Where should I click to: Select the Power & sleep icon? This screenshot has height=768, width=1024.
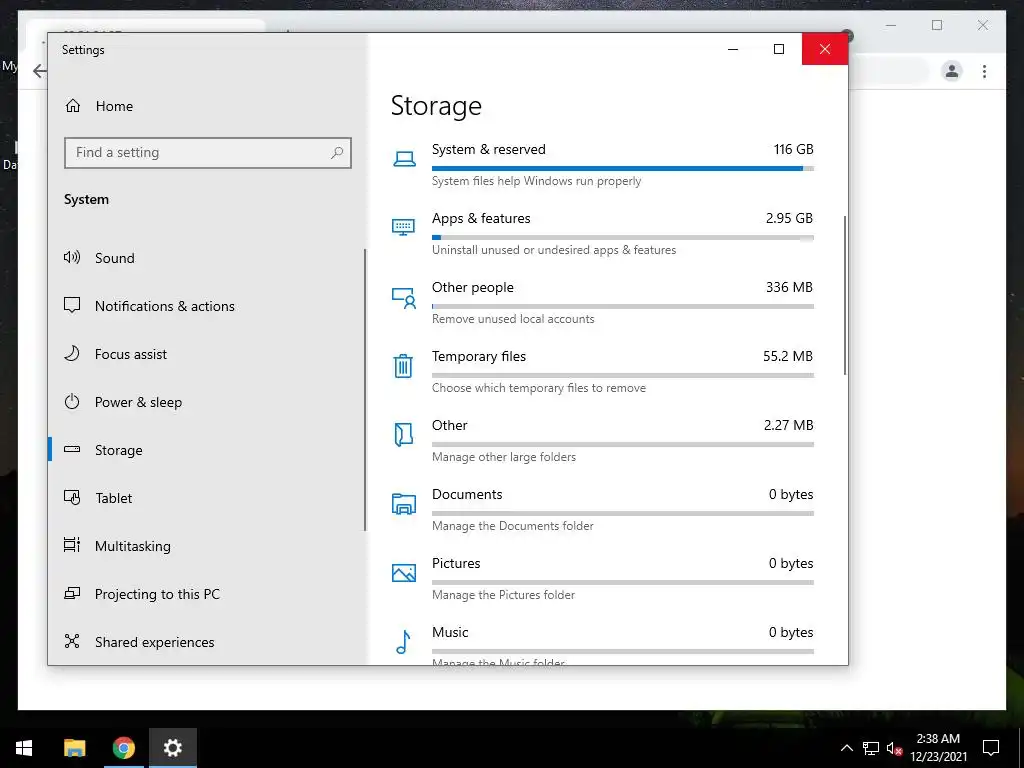pyautogui.click(x=72, y=402)
